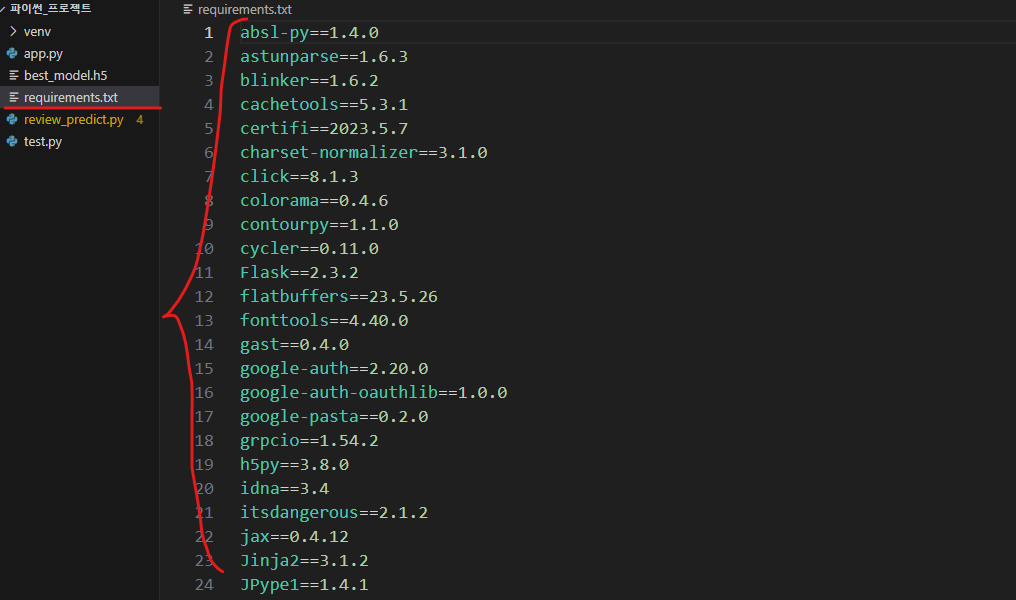
Task: Click the contourpy==1.1.0 line
Action: click(319, 224)
